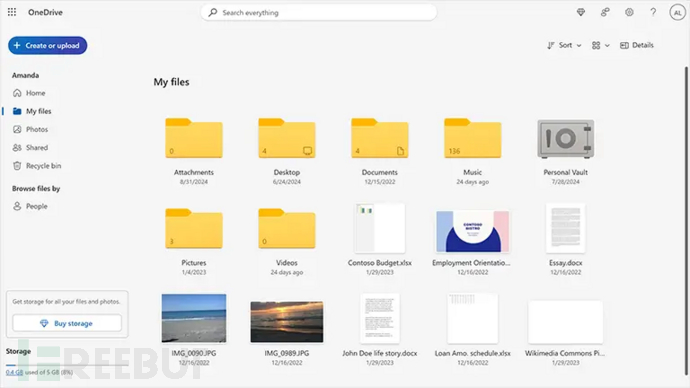
Task: Click the Music folder name label
Action: click(x=473, y=172)
